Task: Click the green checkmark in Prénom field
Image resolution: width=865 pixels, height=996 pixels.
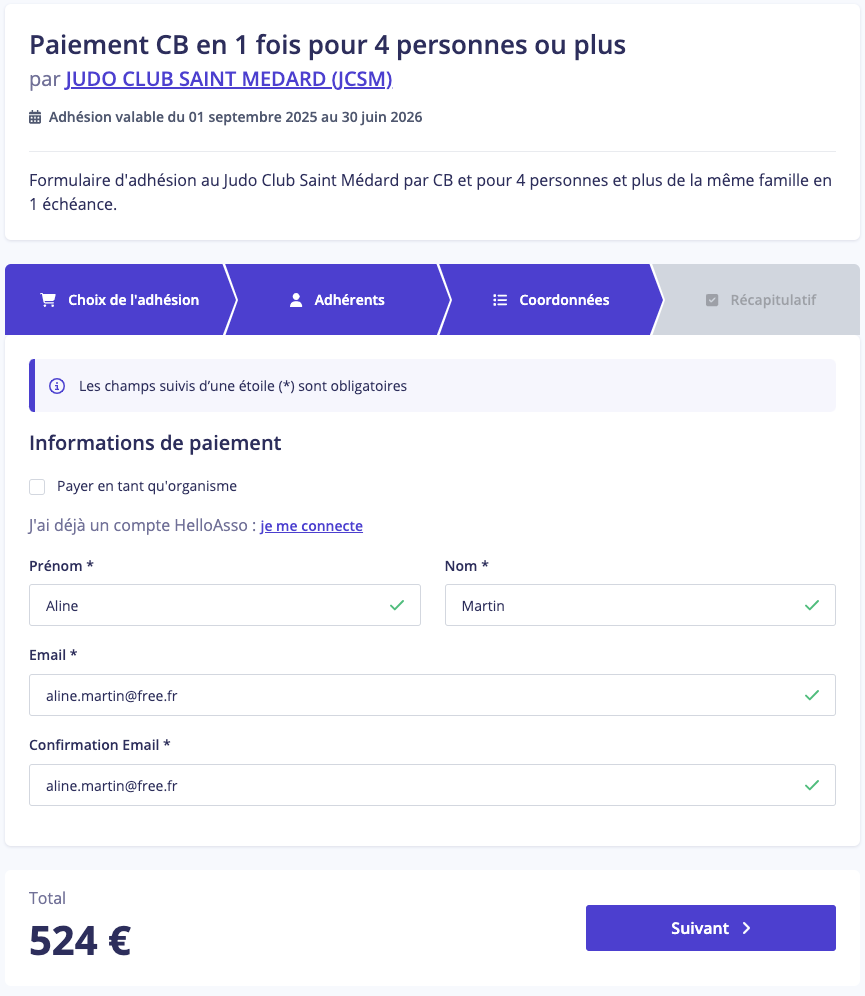Action: point(397,605)
